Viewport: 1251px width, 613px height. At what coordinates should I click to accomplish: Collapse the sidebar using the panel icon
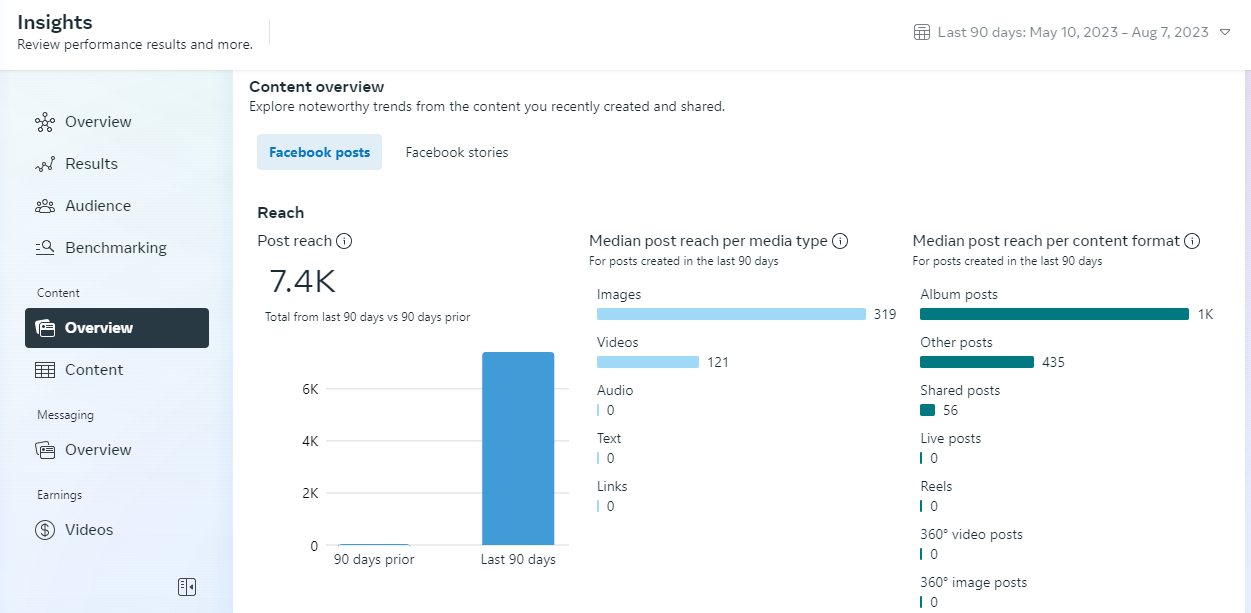pyautogui.click(x=187, y=587)
